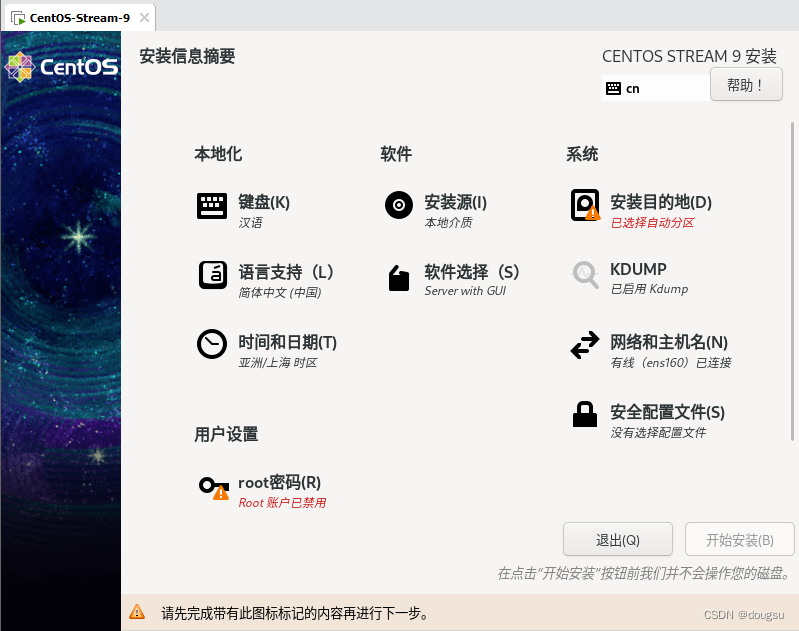Open the time and date clock icon
The image size is (799, 631).
pos(211,344)
